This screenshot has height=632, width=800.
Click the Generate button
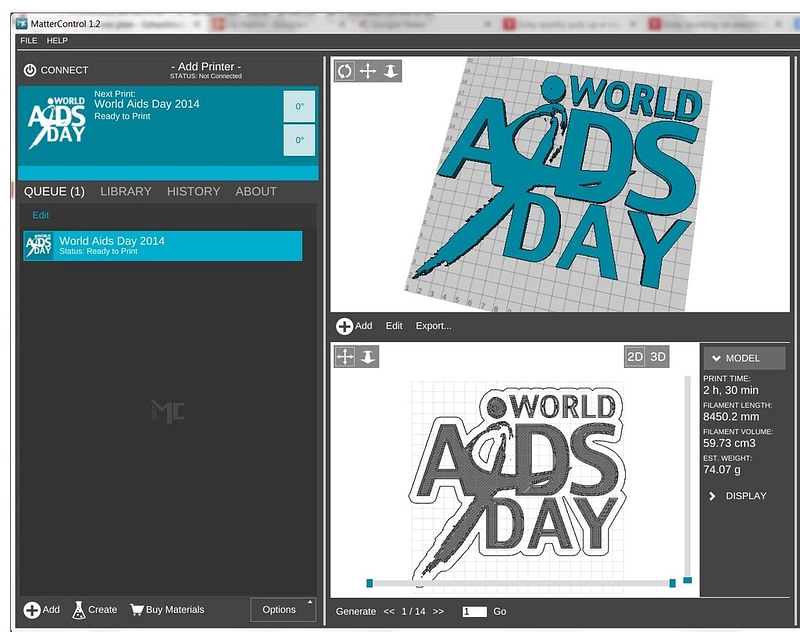(356, 611)
